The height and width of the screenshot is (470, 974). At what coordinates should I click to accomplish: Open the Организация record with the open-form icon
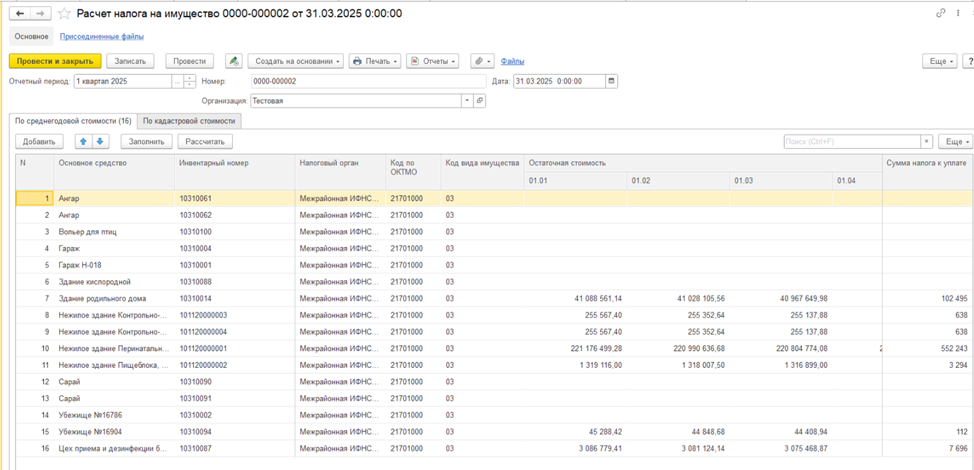tap(480, 101)
